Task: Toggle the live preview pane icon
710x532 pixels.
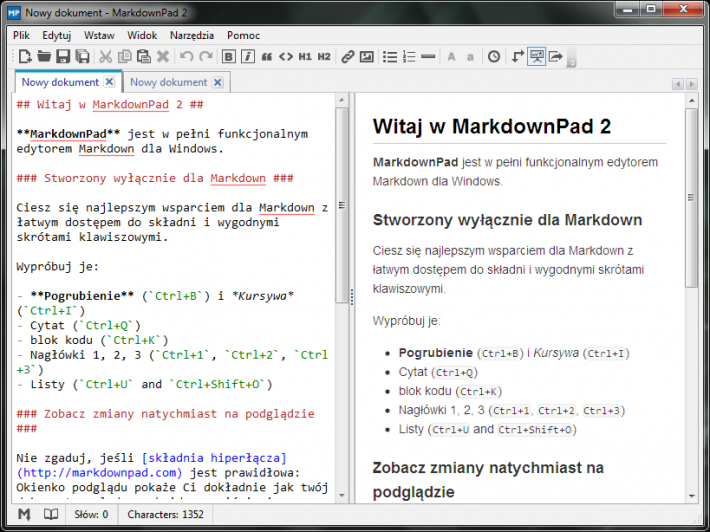Action: [537, 57]
